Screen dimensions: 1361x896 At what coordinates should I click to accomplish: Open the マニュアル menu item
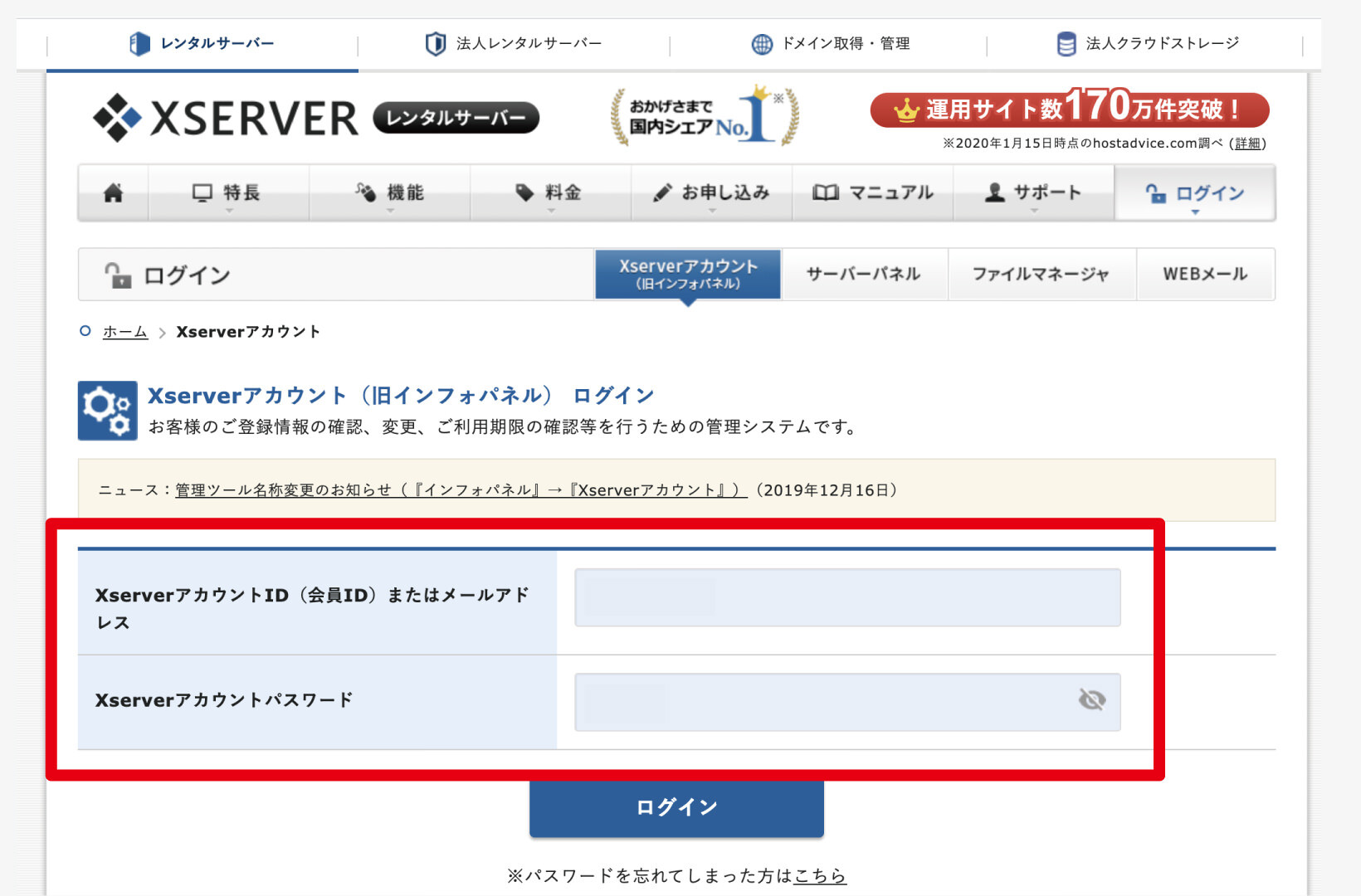[872, 193]
